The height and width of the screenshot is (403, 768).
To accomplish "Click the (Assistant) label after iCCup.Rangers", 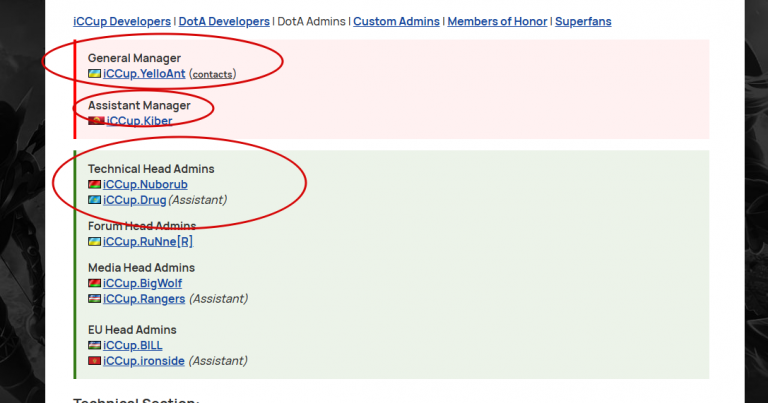I will (x=218, y=299).
